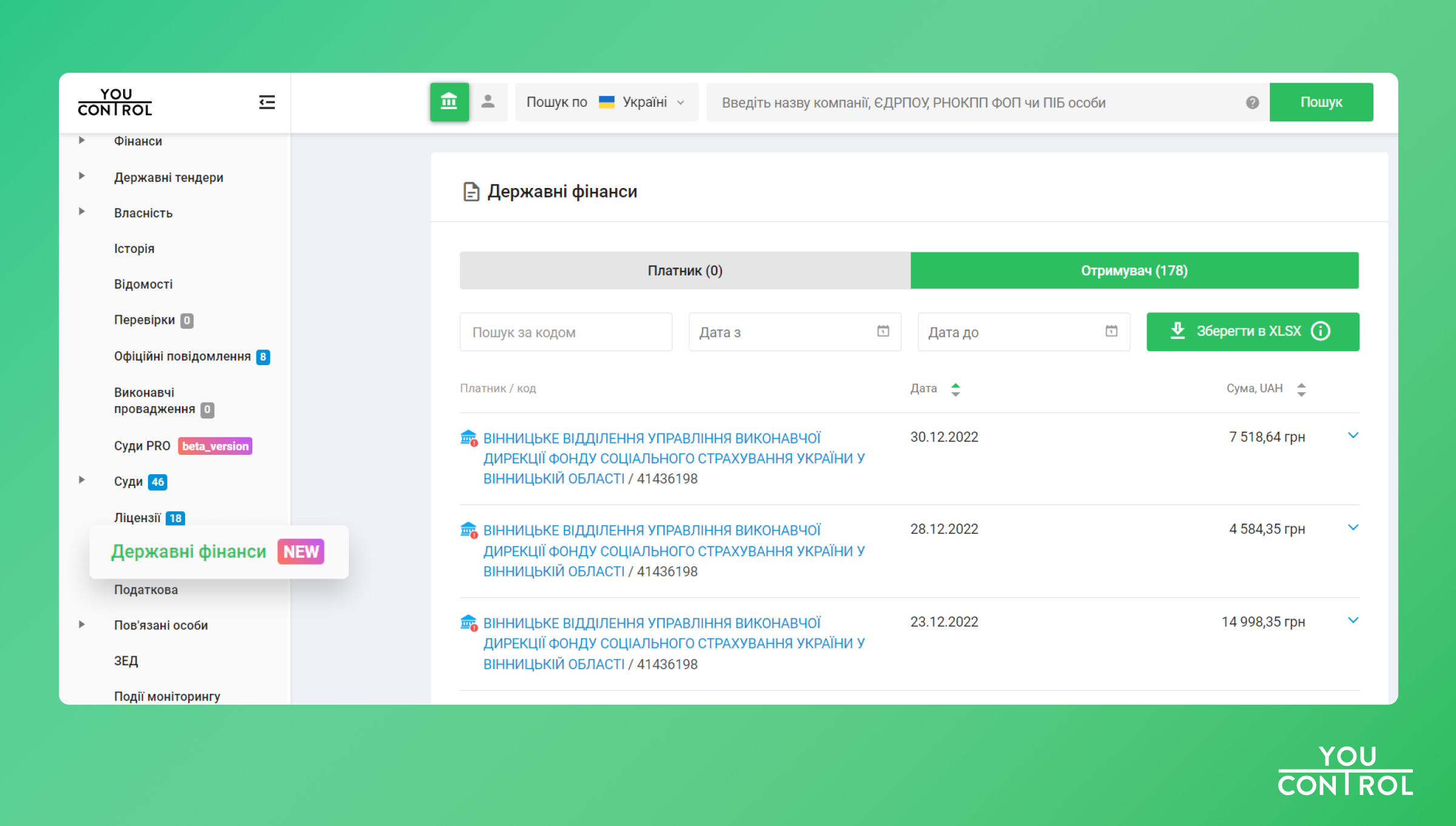Open payer link in 28.12.2022 row
Image resolution: width=1456 pixels, height=826 pixels.
(x=674, y=551)
